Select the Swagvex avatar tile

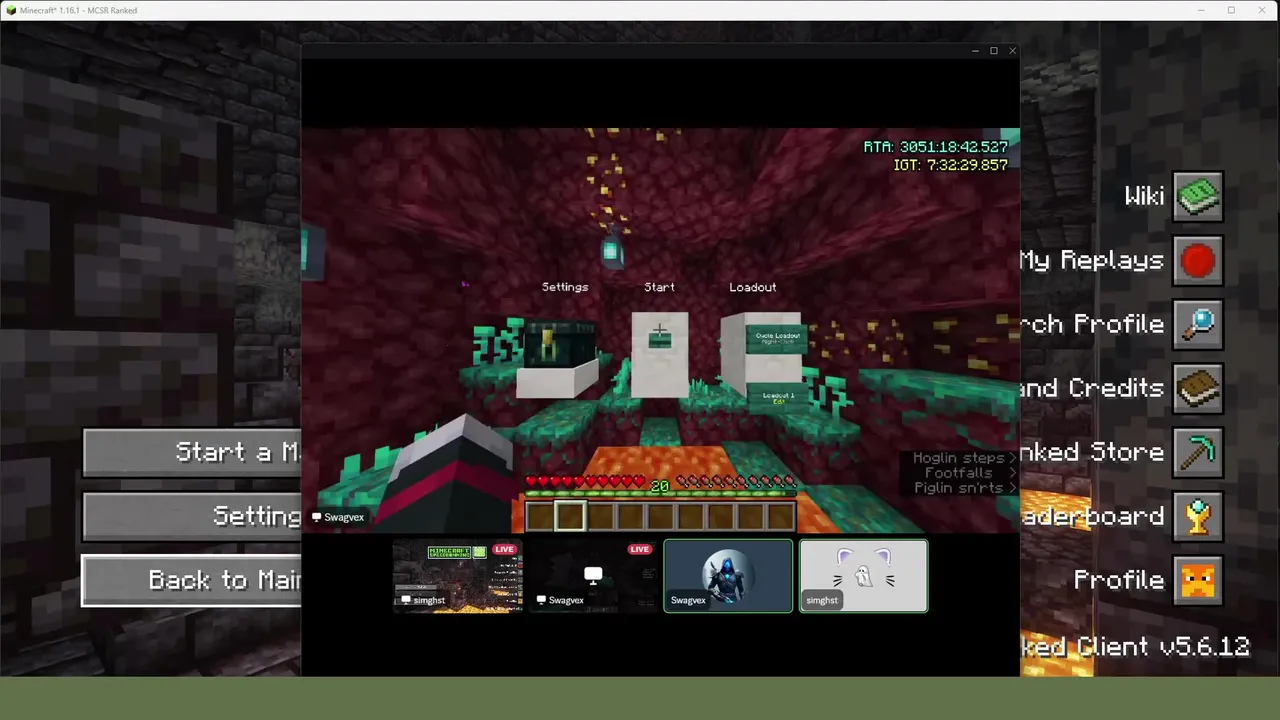728,576
